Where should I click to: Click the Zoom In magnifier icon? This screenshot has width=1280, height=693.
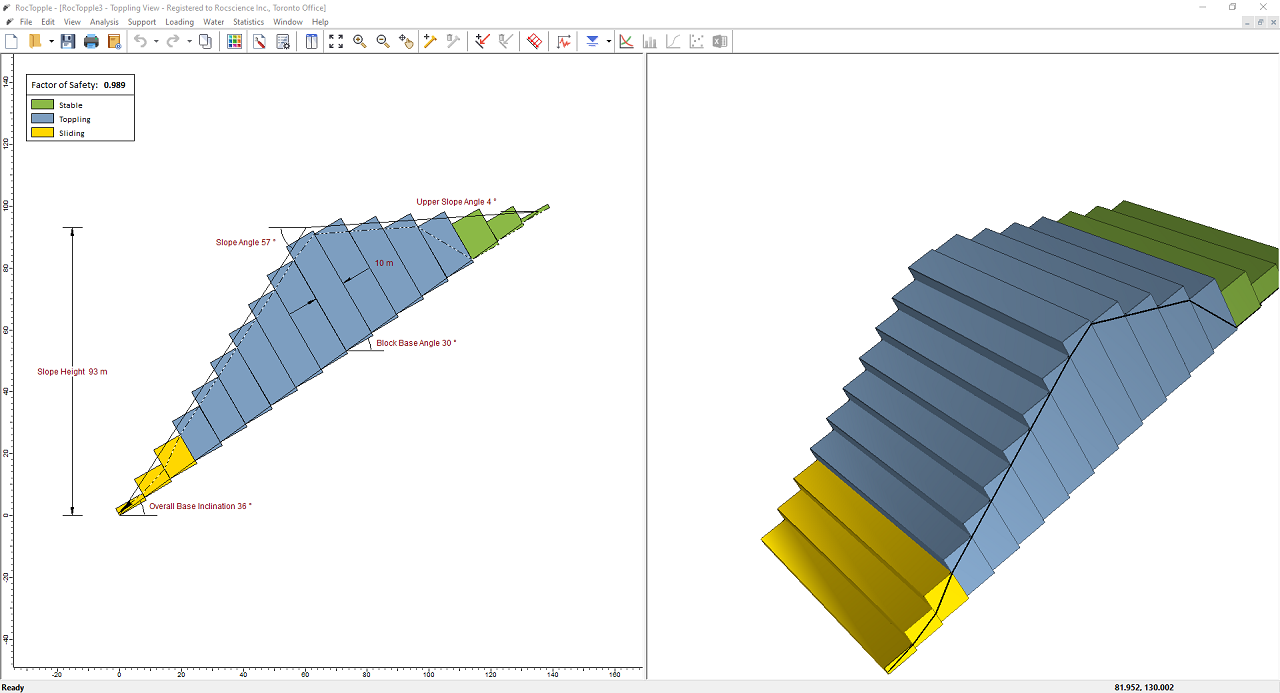[360, 41]
